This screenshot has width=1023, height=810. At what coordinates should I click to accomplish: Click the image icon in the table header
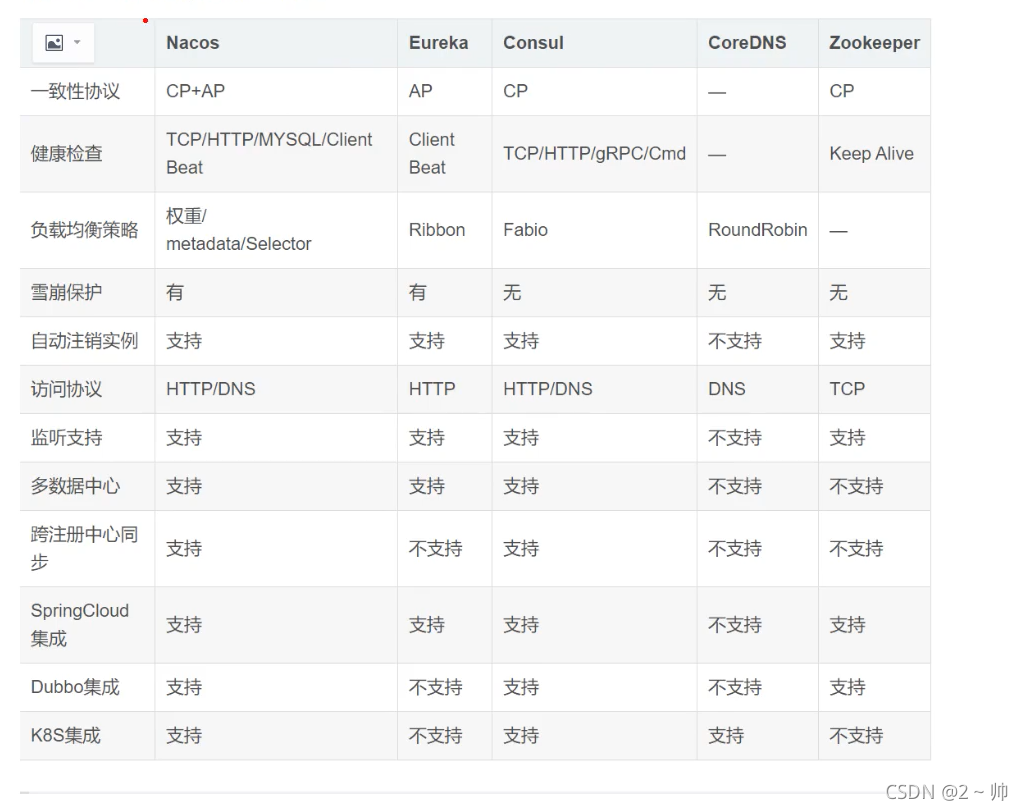coord(54,43)
